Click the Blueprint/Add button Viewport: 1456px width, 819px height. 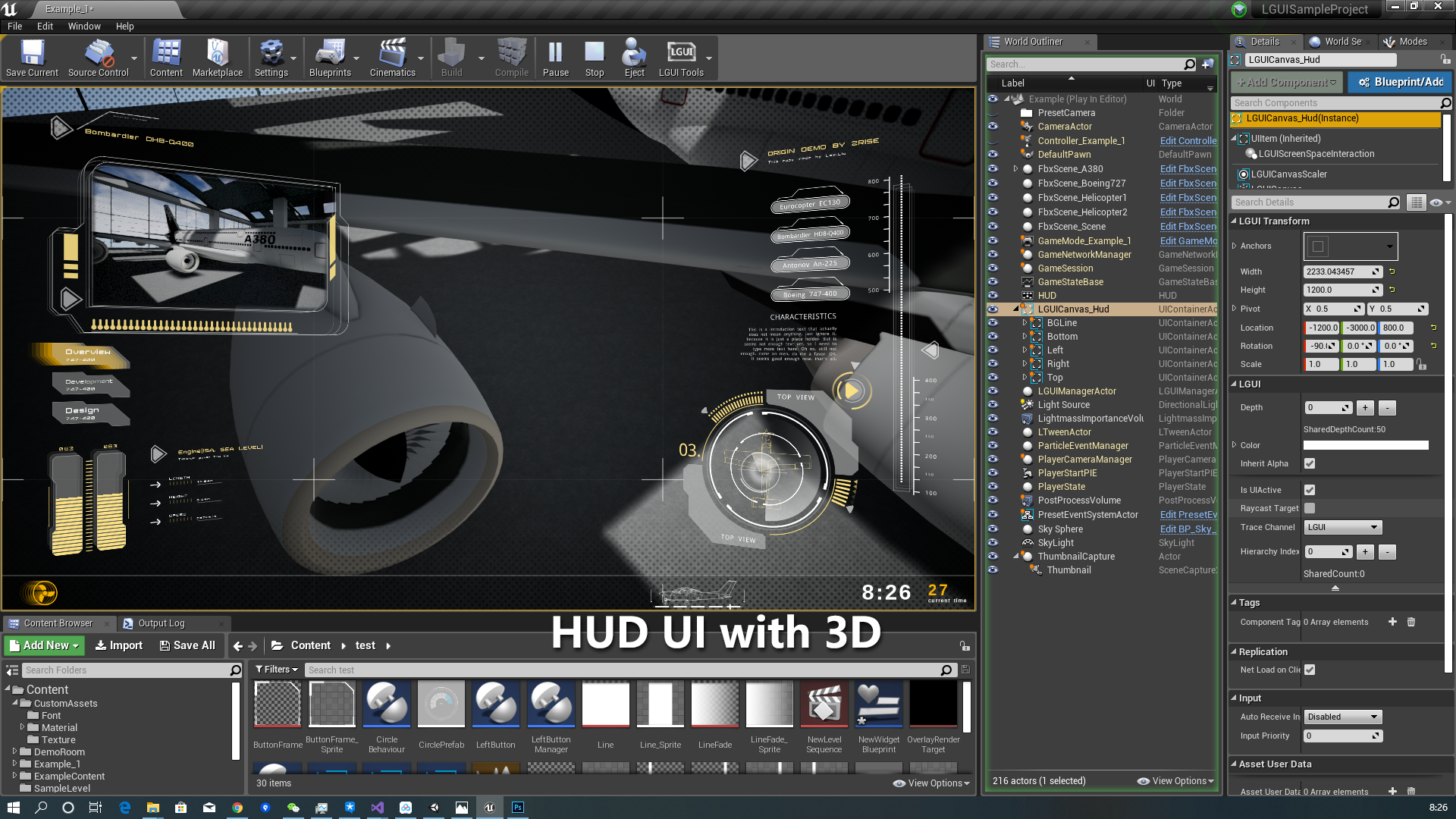1398,82
